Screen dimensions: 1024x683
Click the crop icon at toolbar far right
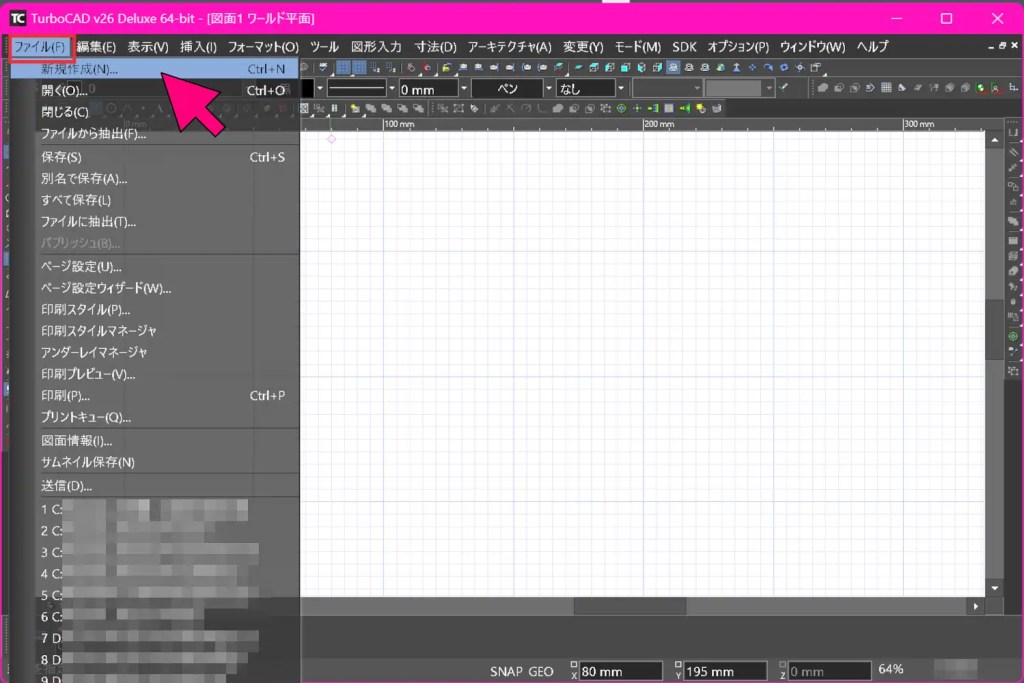[1014, 87]
